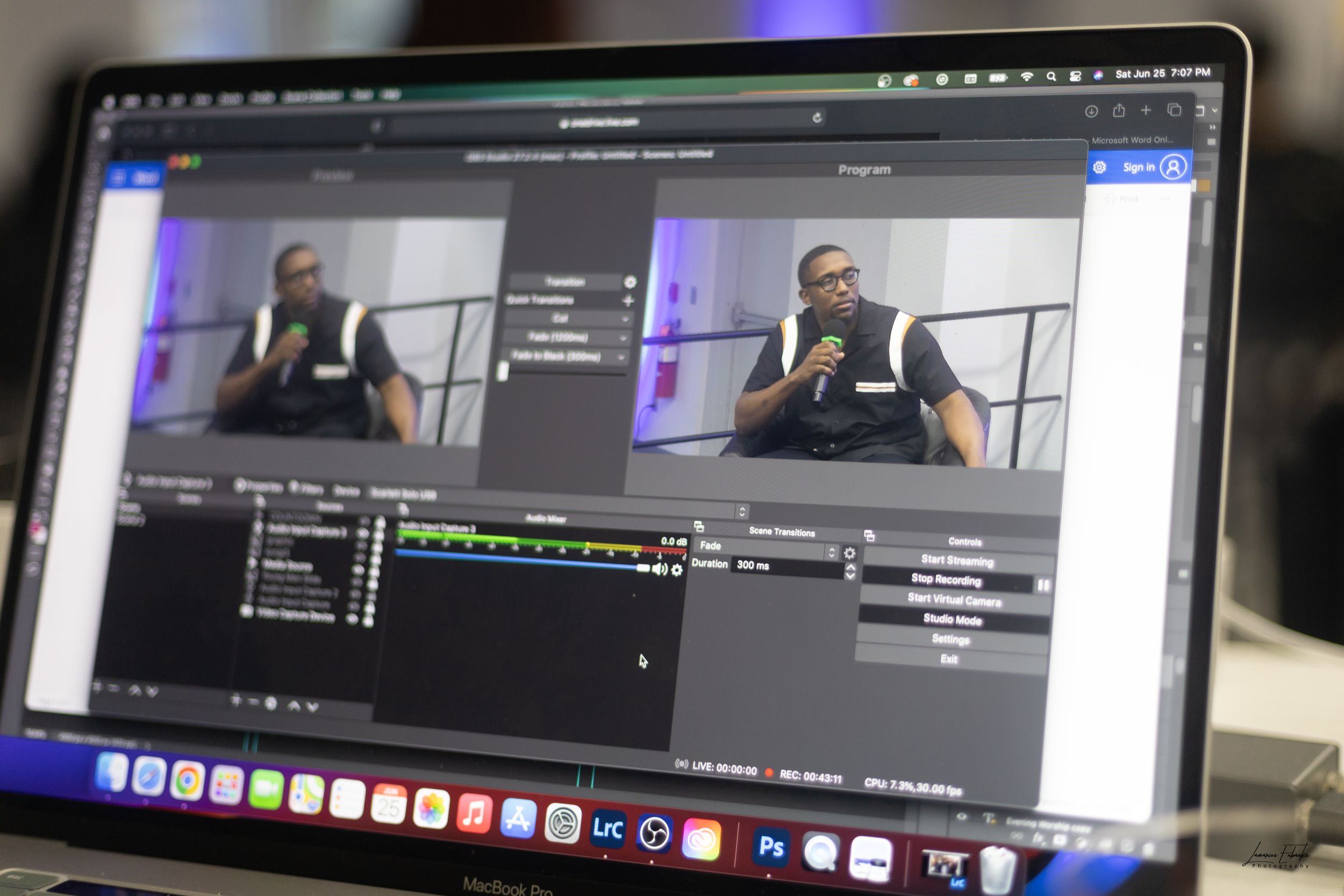Open Word Online settings gear
Image resolution: width=1344 pixels, height=896 pixels.
(x=1099, y=167)
